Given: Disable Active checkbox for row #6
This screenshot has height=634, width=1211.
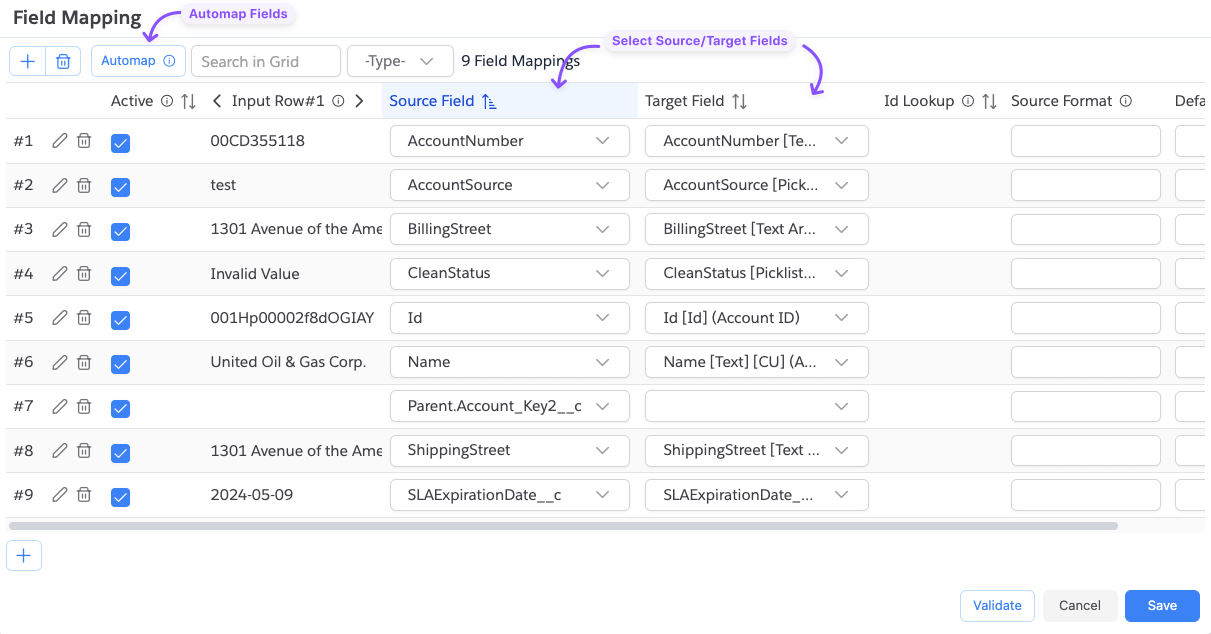Looking at the screenshot, I should [121, 364].
